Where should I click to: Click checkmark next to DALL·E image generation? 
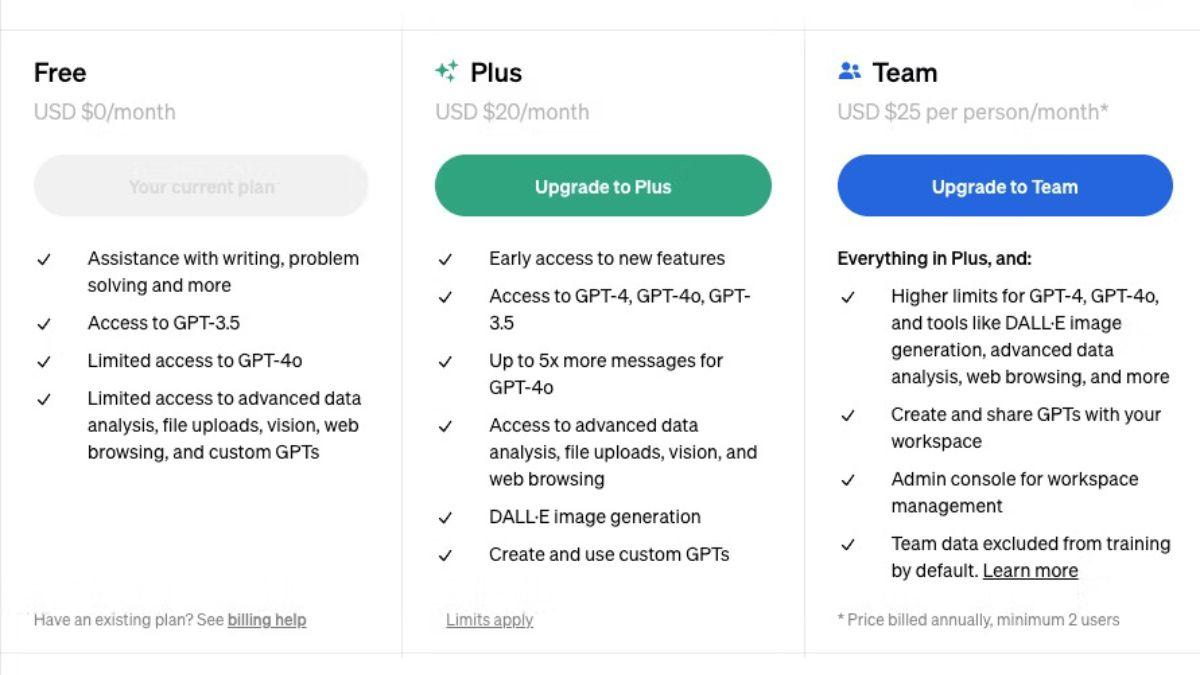point(446,518)
